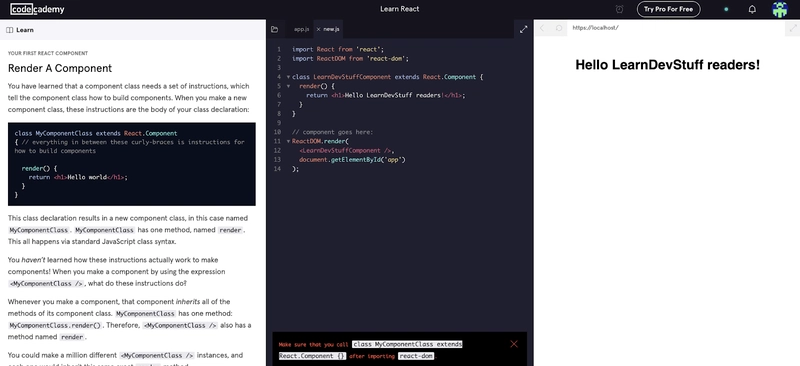Click line 1 import React statement
Image resolution: width=800 pixels, height=366 pixels.
[338, 50]
